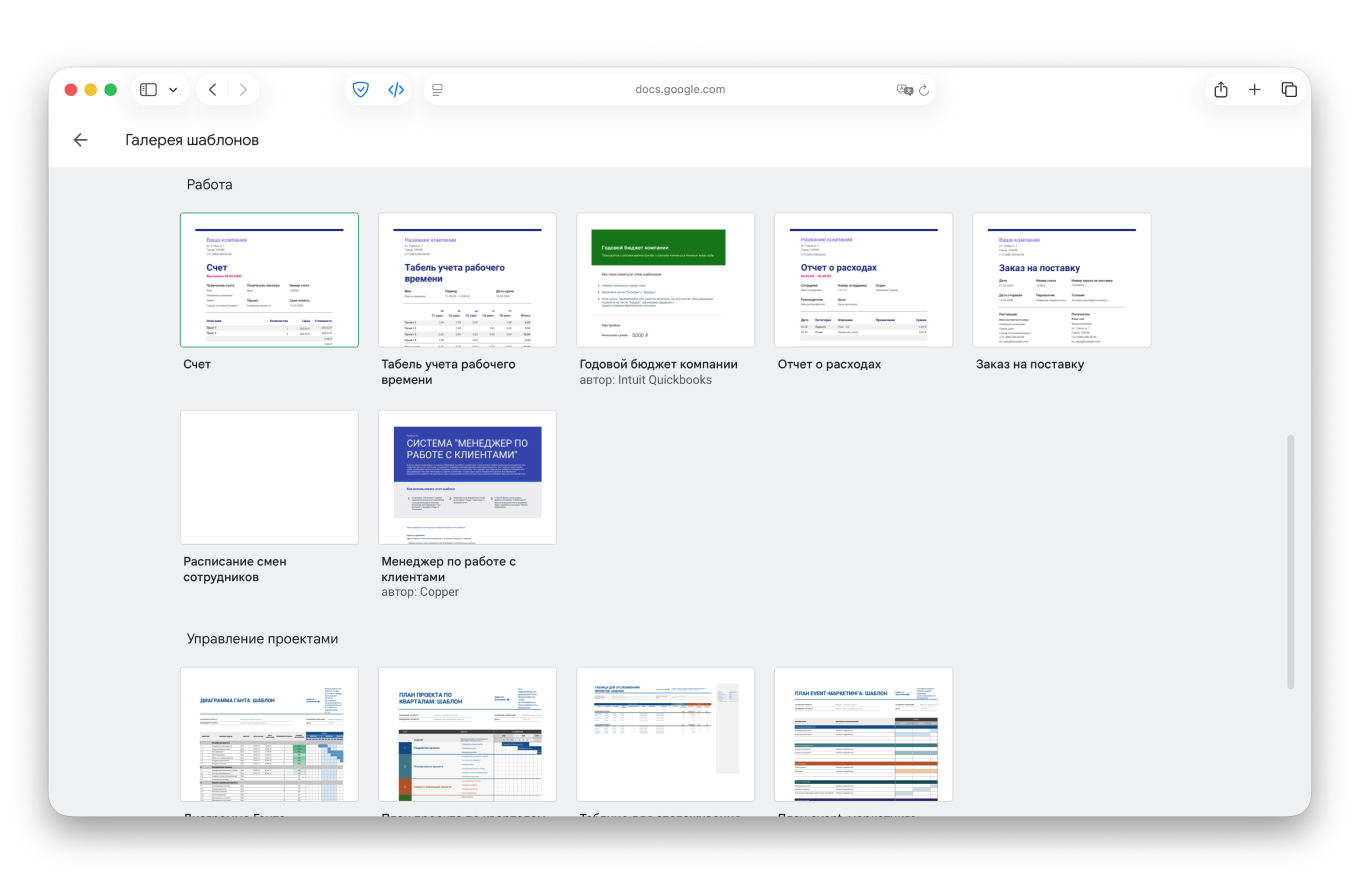Toggle the Safari sidebar icon
Viewport: 1360px width, 884px height.
click(148, 90)
